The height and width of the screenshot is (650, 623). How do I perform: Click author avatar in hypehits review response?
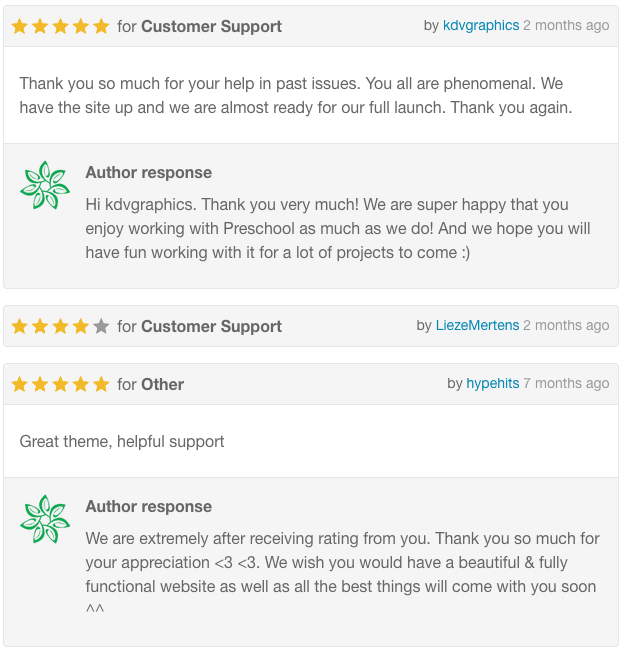coord(45,519)
